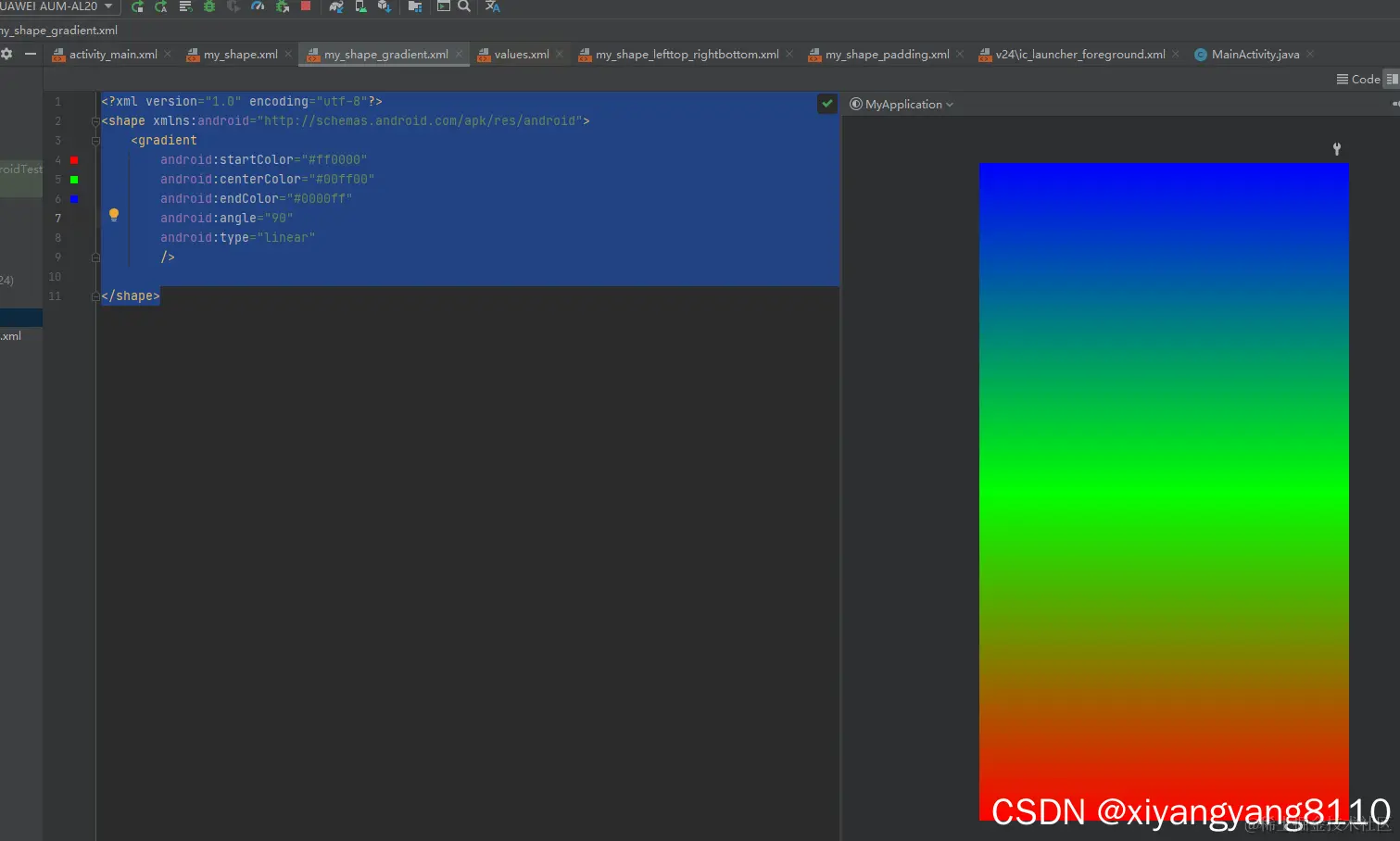Click the startColor value "#ff0000"

click(334, 160)
